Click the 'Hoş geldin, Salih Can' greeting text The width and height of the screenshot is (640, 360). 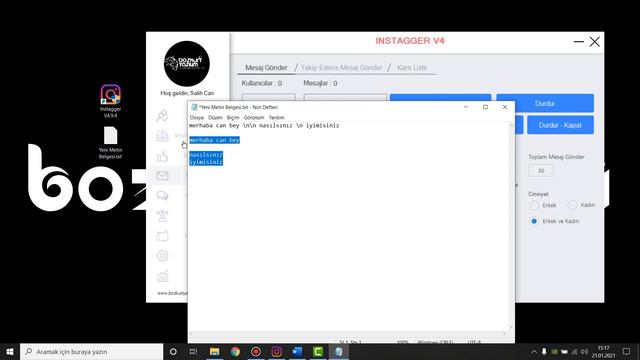click(x=187, y=93)
